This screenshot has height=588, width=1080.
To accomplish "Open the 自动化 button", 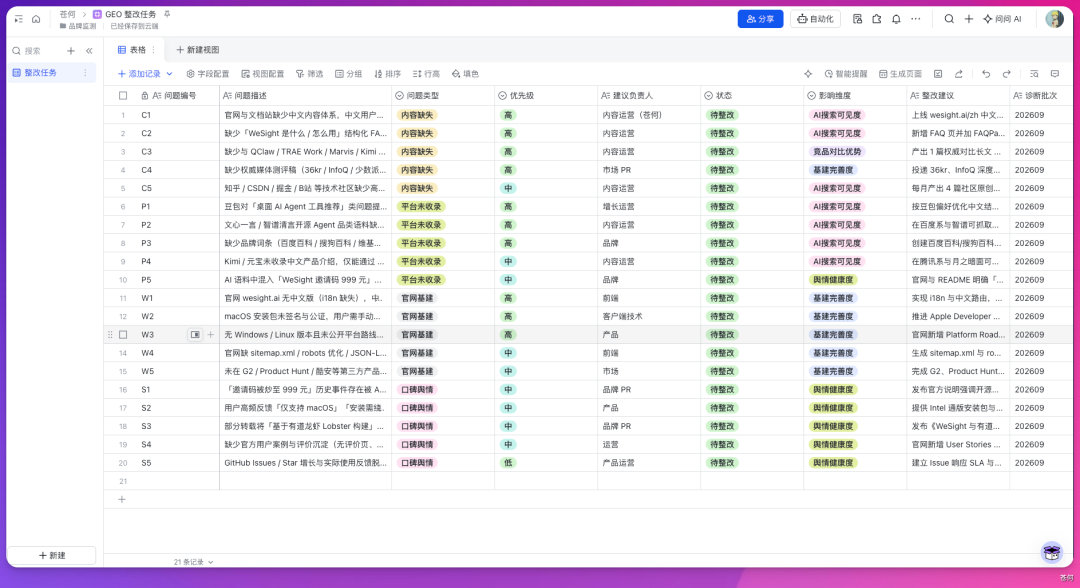I will (816, 19).
